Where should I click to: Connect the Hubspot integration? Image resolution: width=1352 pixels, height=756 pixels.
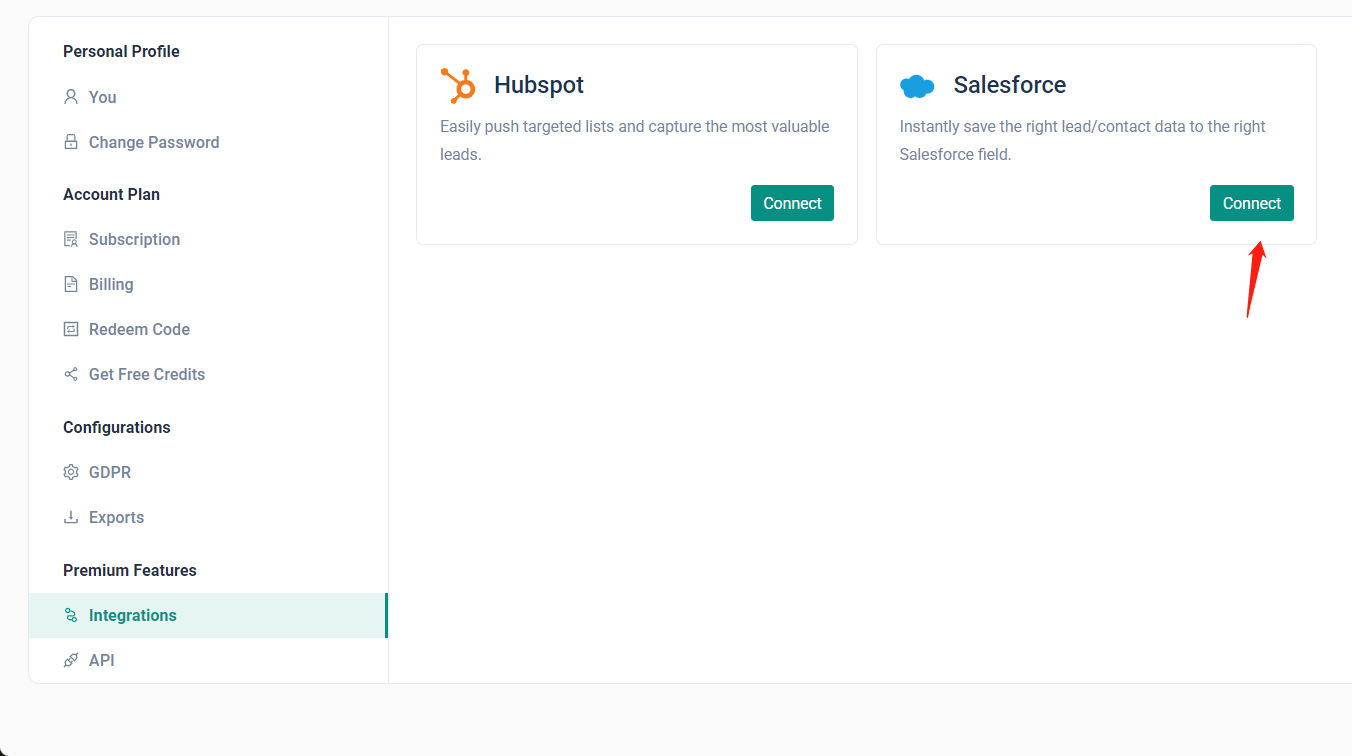792,203
